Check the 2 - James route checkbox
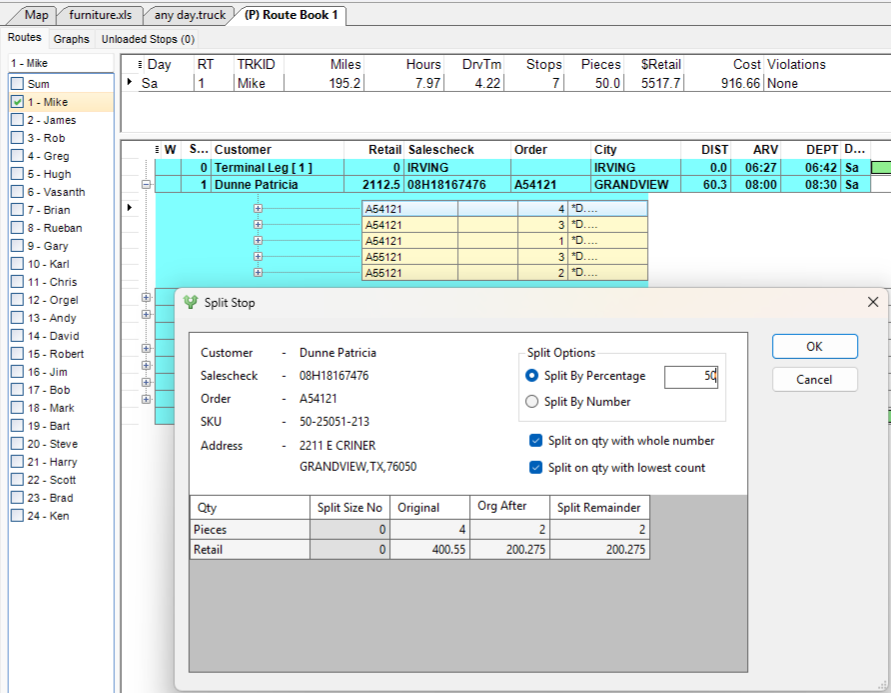Screen dimensions: 891x694 tap(18, 120)
